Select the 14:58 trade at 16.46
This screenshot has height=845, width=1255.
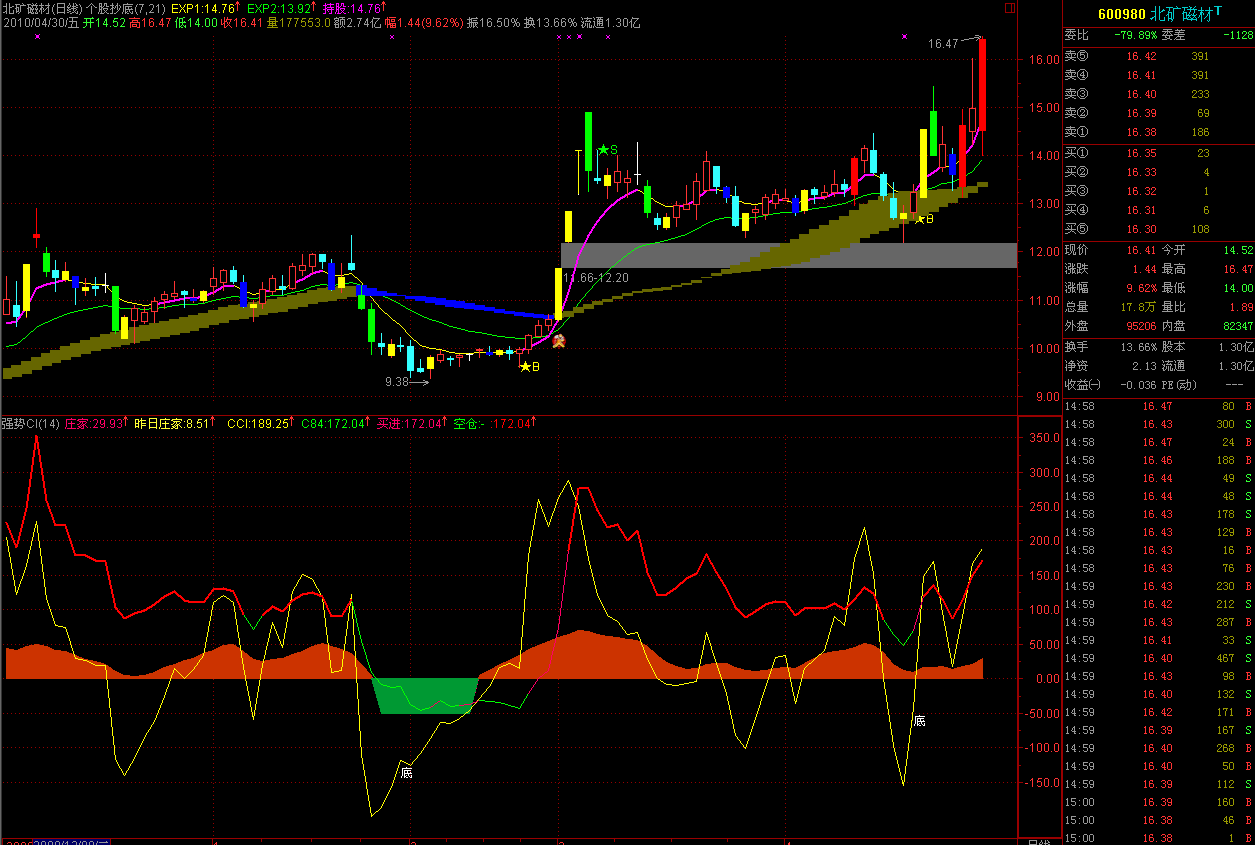pyautogui.click(x=1158, y=460)
